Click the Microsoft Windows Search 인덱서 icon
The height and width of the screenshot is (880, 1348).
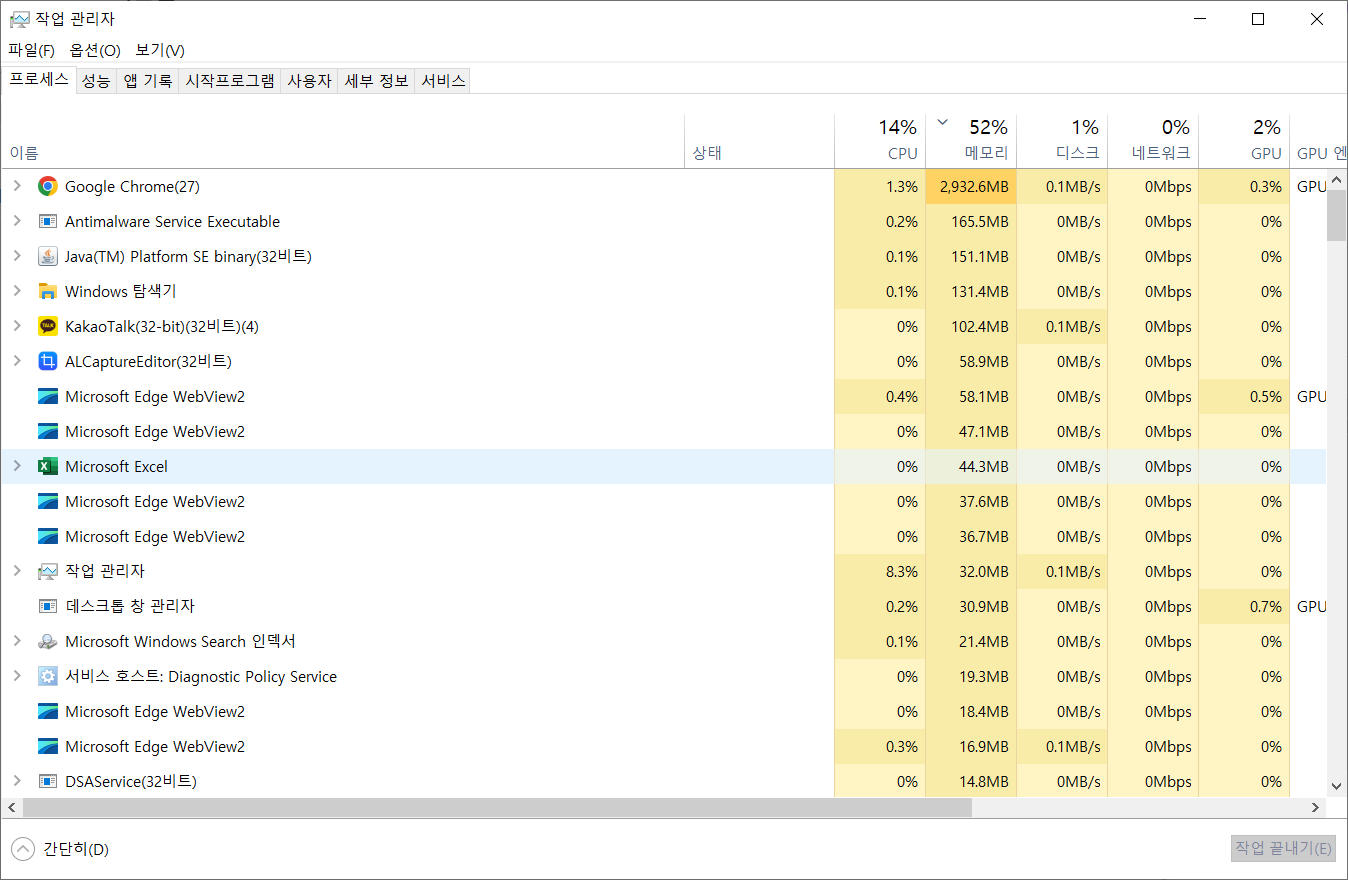(x=47, y=641)
